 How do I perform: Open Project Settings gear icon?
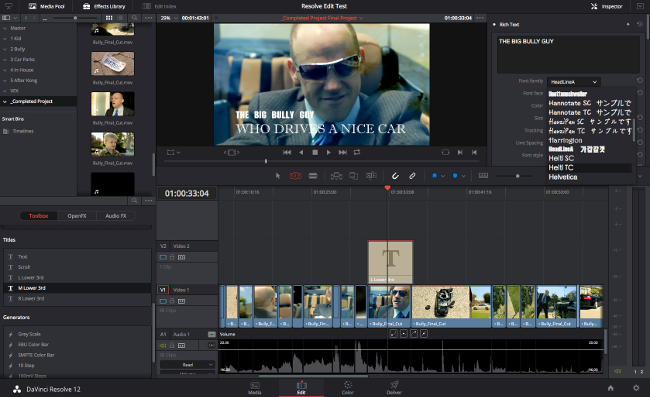coord(636,388)
